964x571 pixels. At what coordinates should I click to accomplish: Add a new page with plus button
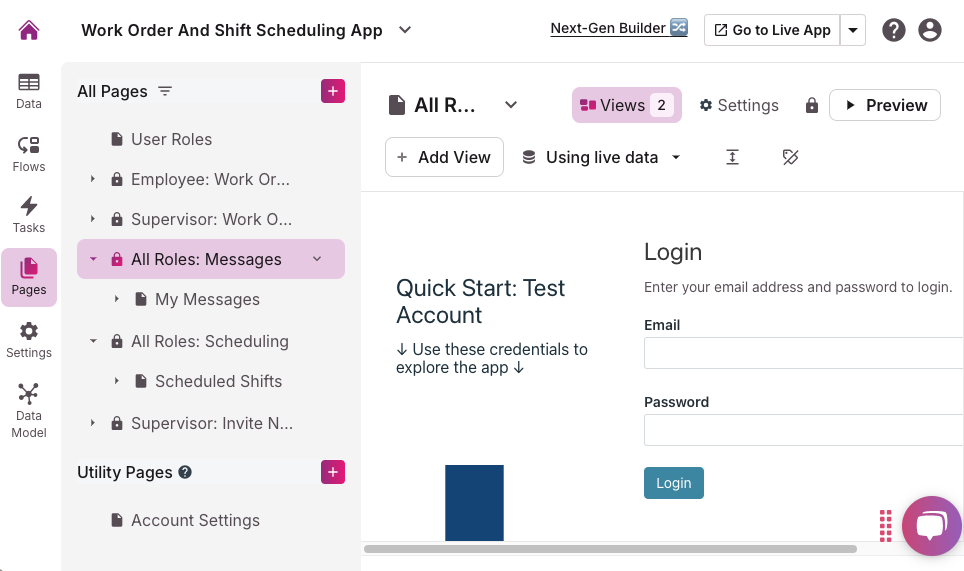tap(333, 91)
